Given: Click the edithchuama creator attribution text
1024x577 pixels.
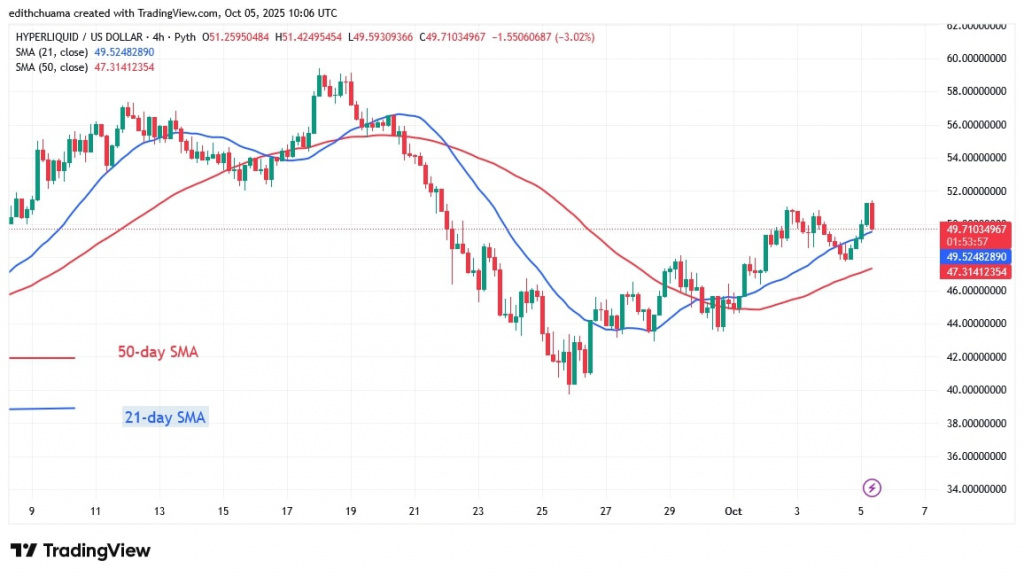Looking at the screenshot, I should tap(41, 13).
